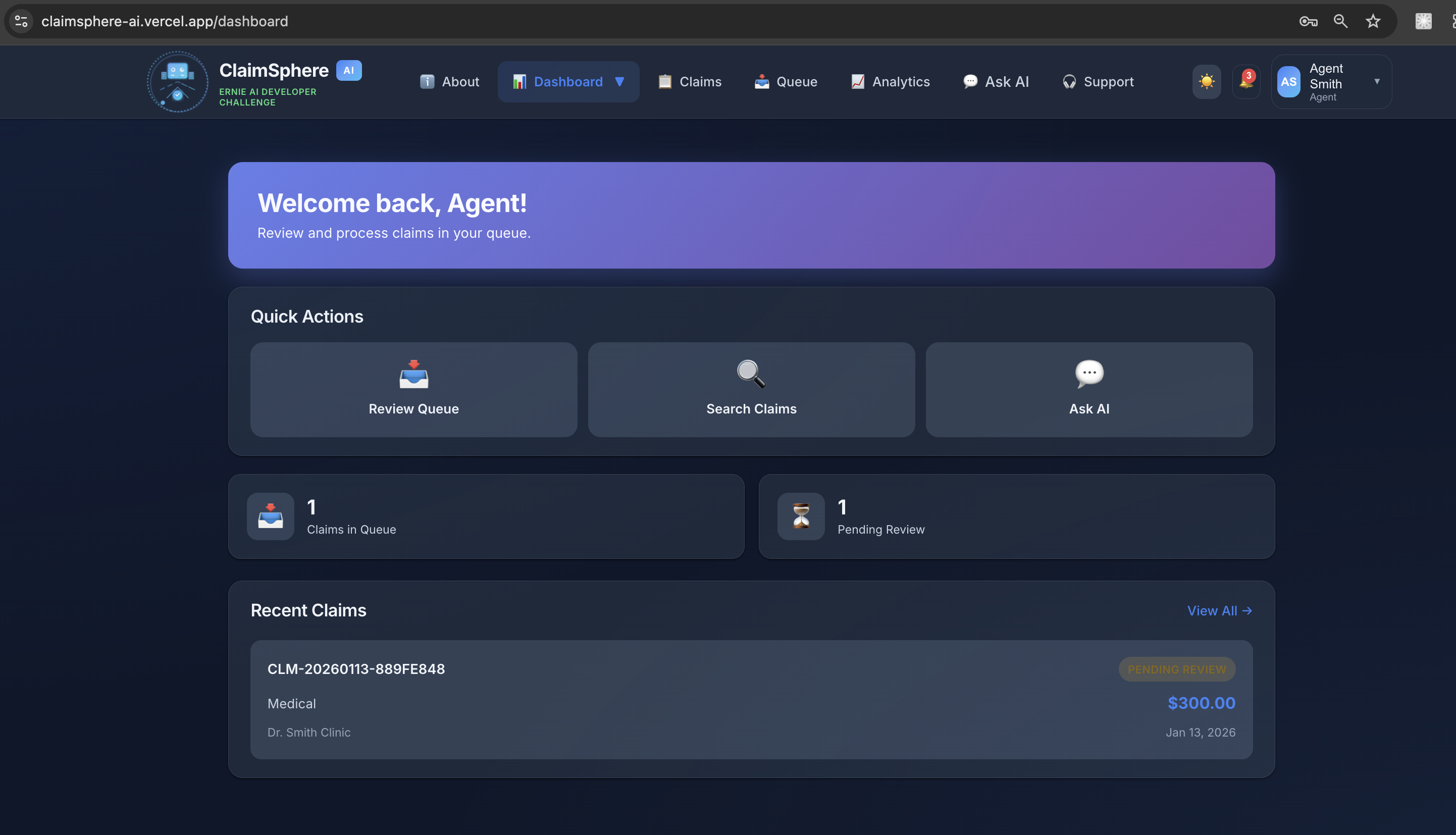Click Review Queue quick action
The height and width of the screenshot is (835, 1456).
pos(413,390)
